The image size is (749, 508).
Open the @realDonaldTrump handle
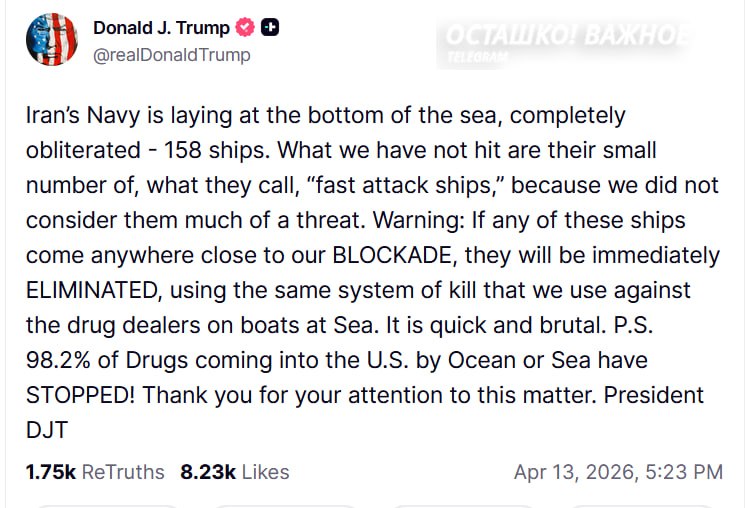pos(171,54)
